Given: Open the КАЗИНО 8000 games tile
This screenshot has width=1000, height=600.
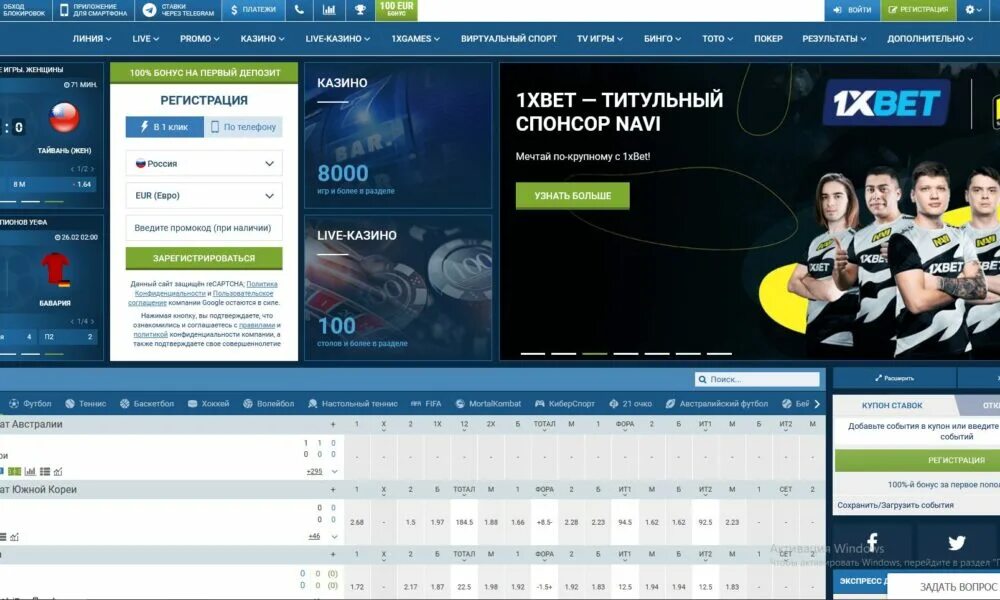Looking at the screenshot, I should pos(398,135).
